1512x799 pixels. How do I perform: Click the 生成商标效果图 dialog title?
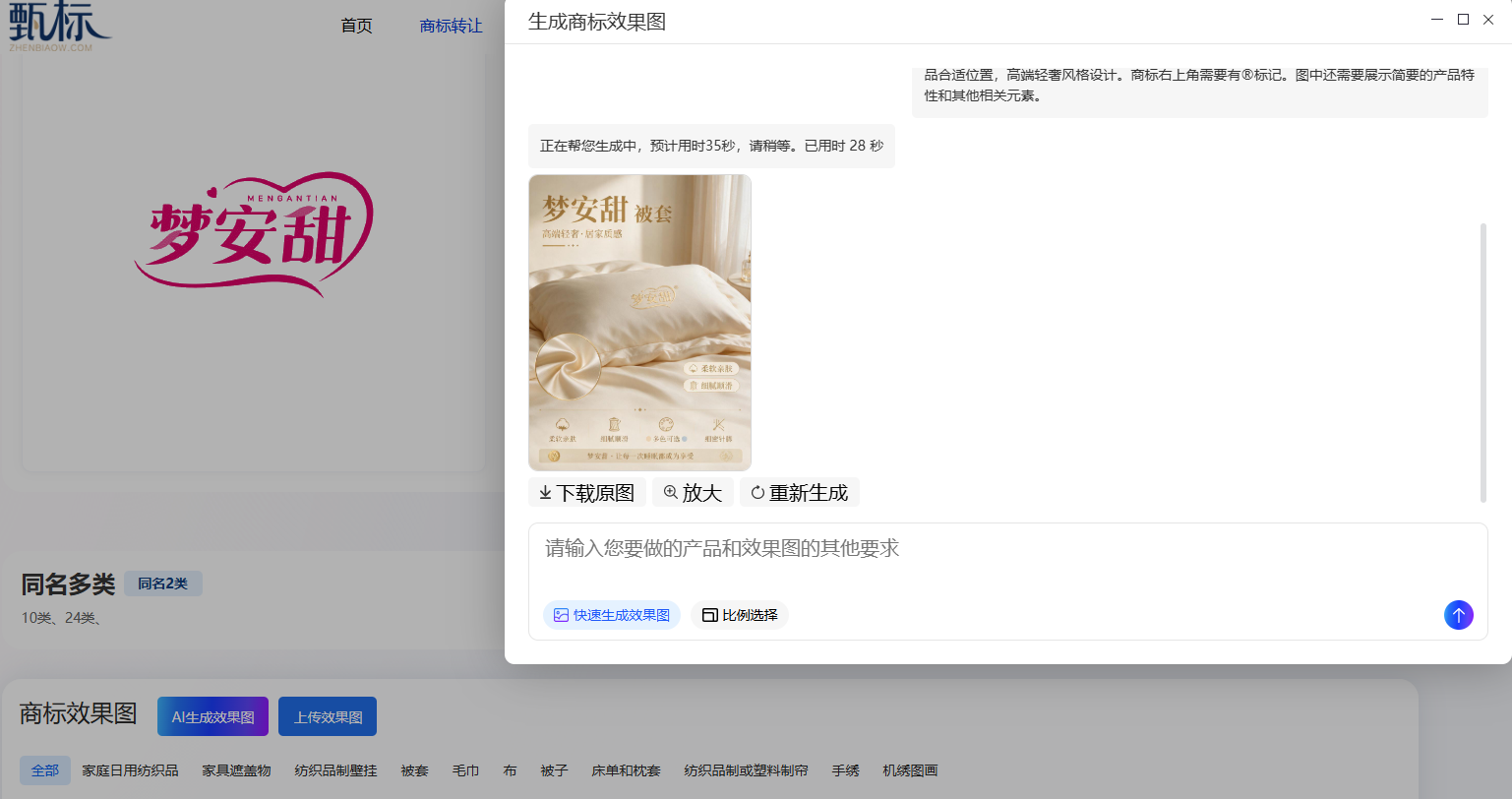pyautogui.click(x=597, y=22)
